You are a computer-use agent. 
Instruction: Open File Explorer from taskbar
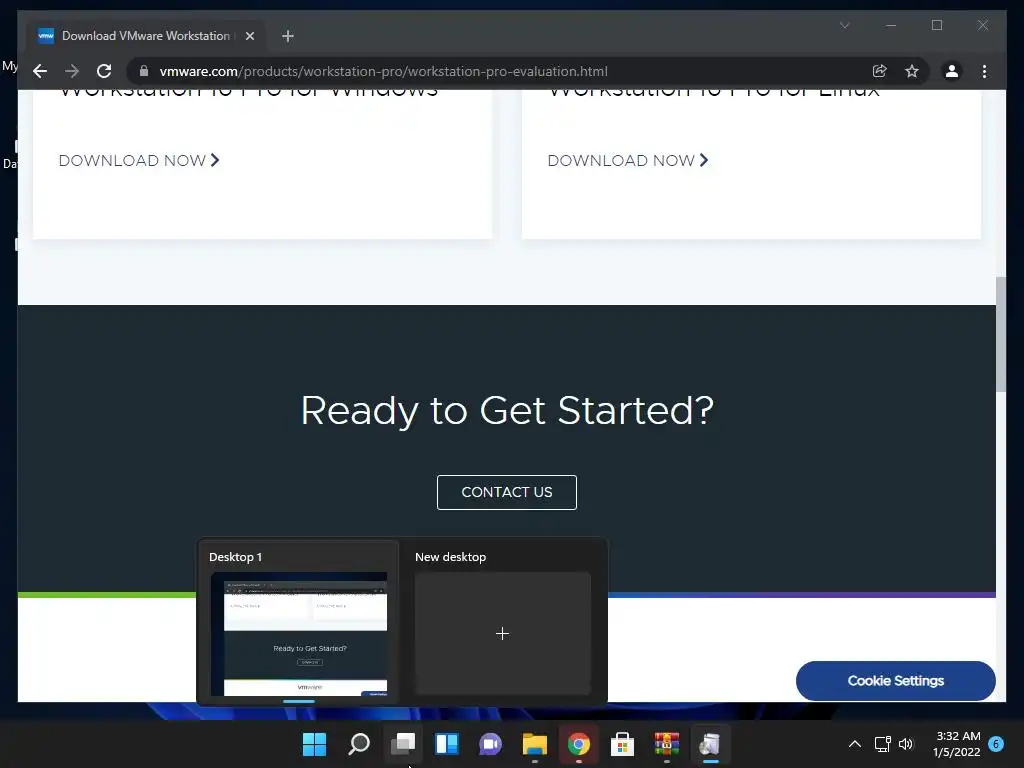534,744
